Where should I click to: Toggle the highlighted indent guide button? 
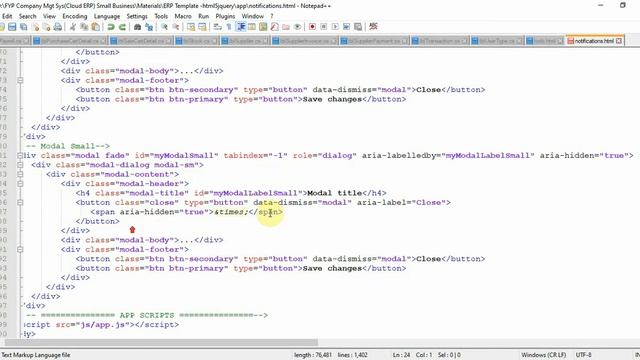point(241,27)
